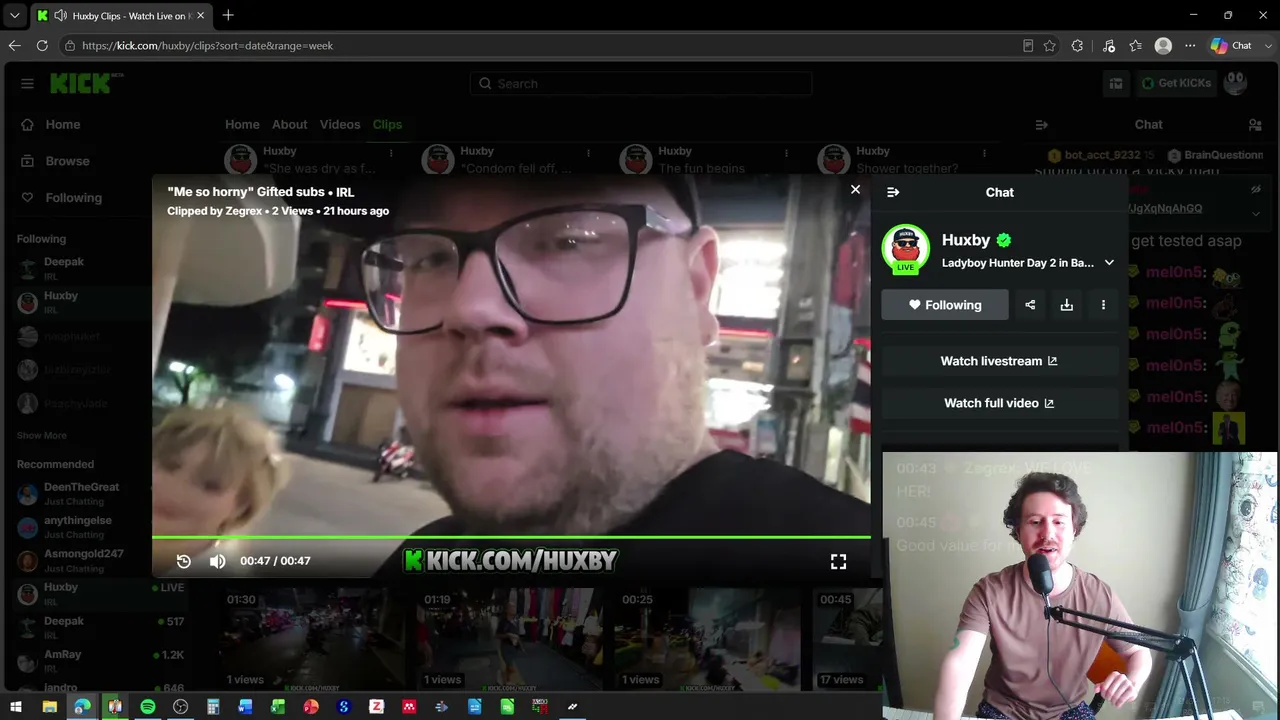Open chat user settings icon
The image size is (1280, 720).
coord(1255,125)
